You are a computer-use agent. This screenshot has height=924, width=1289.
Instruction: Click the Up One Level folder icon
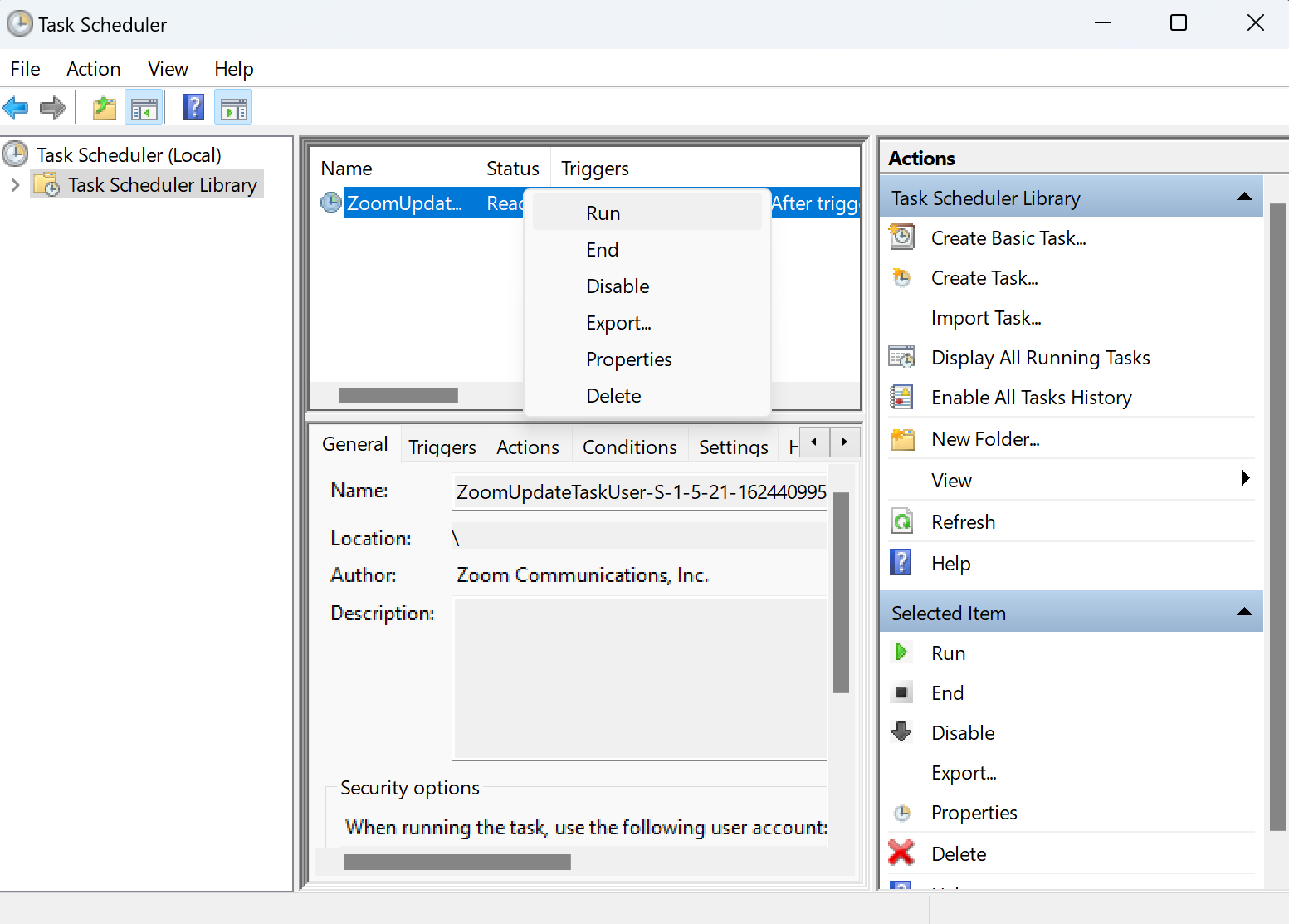105,108
